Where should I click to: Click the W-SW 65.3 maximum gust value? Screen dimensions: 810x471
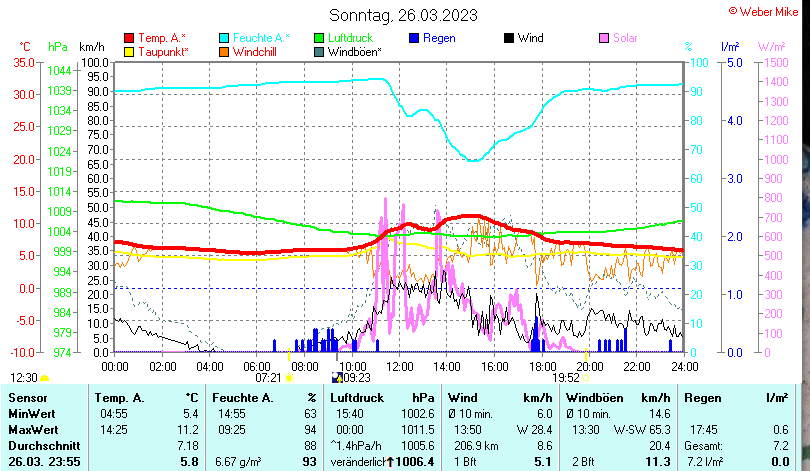[x=642, y=430]
